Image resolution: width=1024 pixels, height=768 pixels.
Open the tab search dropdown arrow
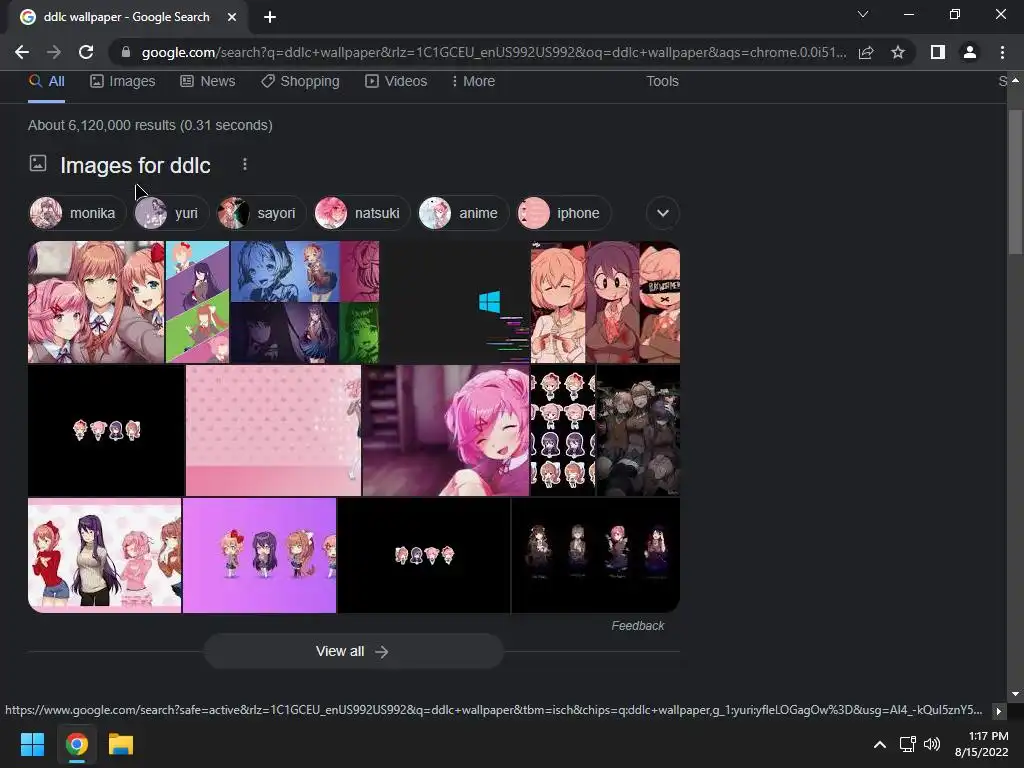863,14
